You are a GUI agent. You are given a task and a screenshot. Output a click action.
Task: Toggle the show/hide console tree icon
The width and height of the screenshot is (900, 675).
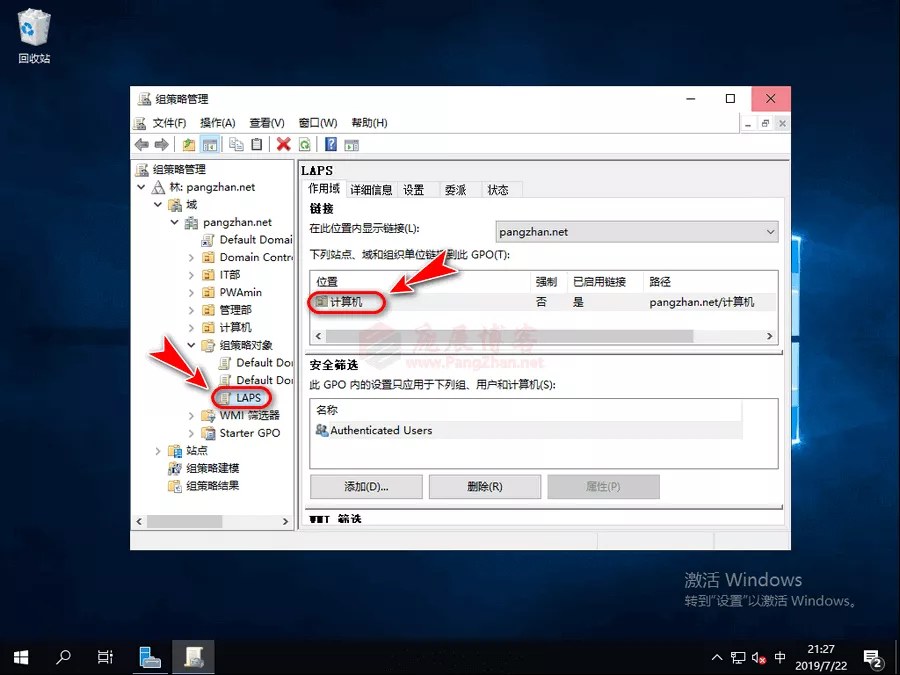[x=210, y=145]
